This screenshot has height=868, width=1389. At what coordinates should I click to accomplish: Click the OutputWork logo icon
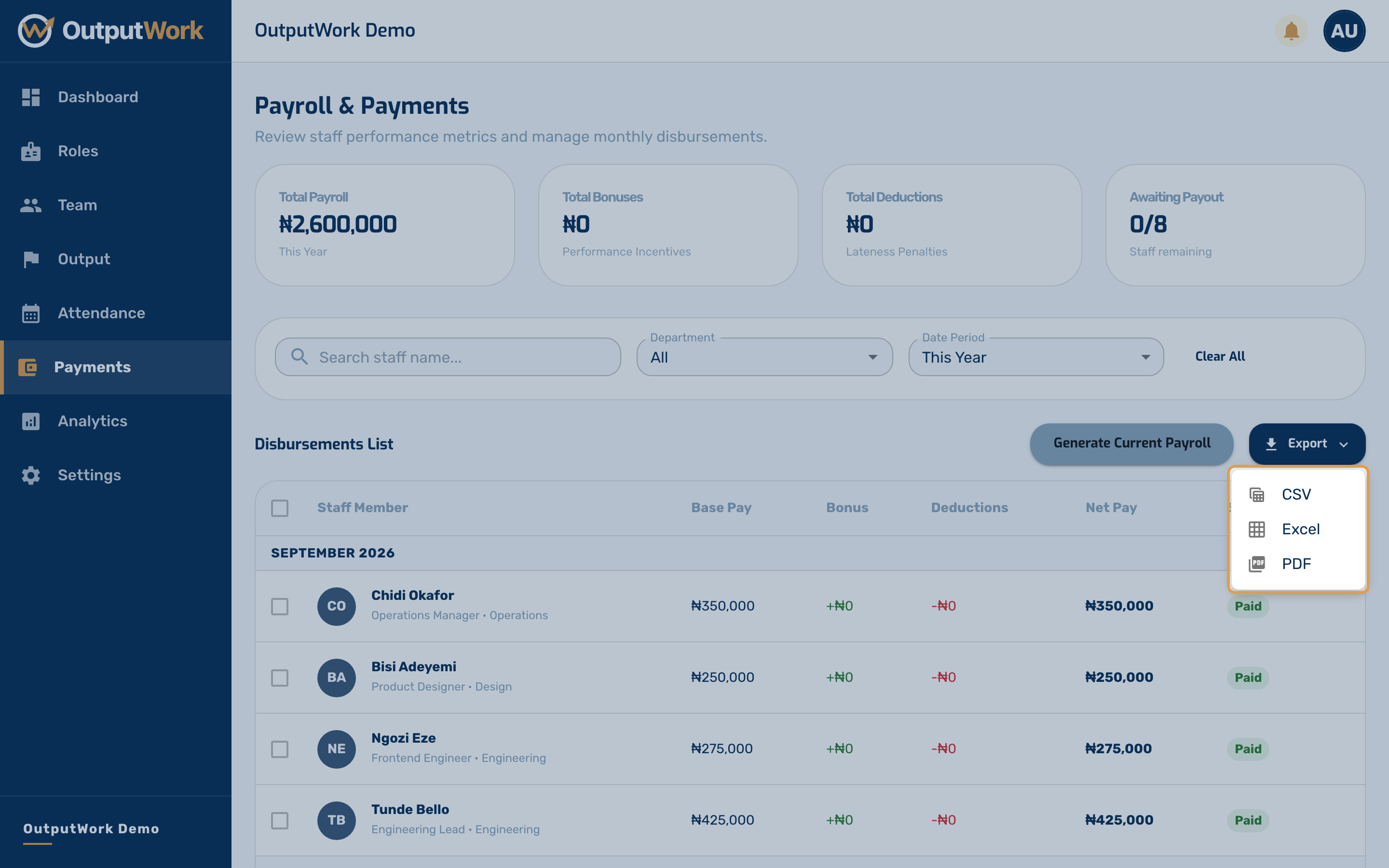click(36, 30)
